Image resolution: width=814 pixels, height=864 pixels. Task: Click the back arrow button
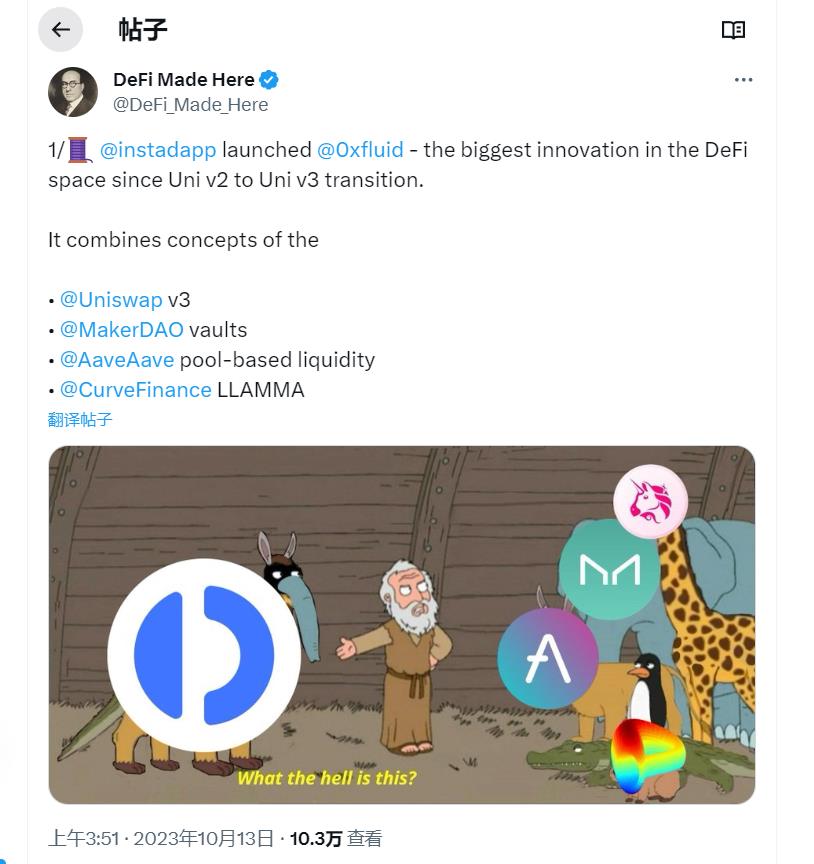(60, 30)
